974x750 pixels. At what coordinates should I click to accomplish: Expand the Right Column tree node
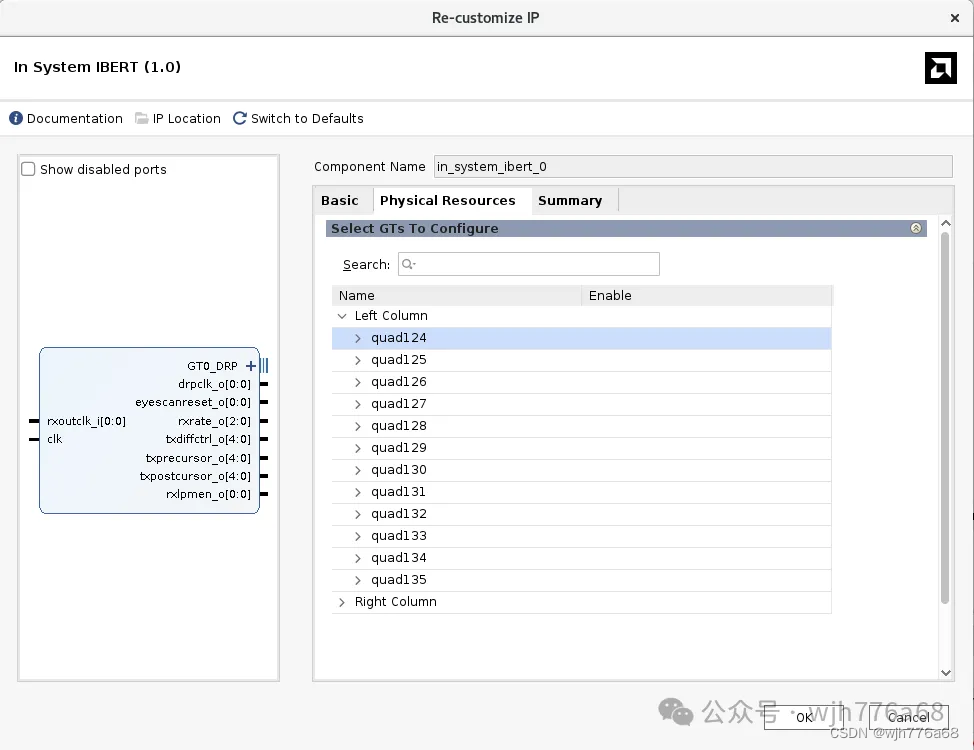342,602
